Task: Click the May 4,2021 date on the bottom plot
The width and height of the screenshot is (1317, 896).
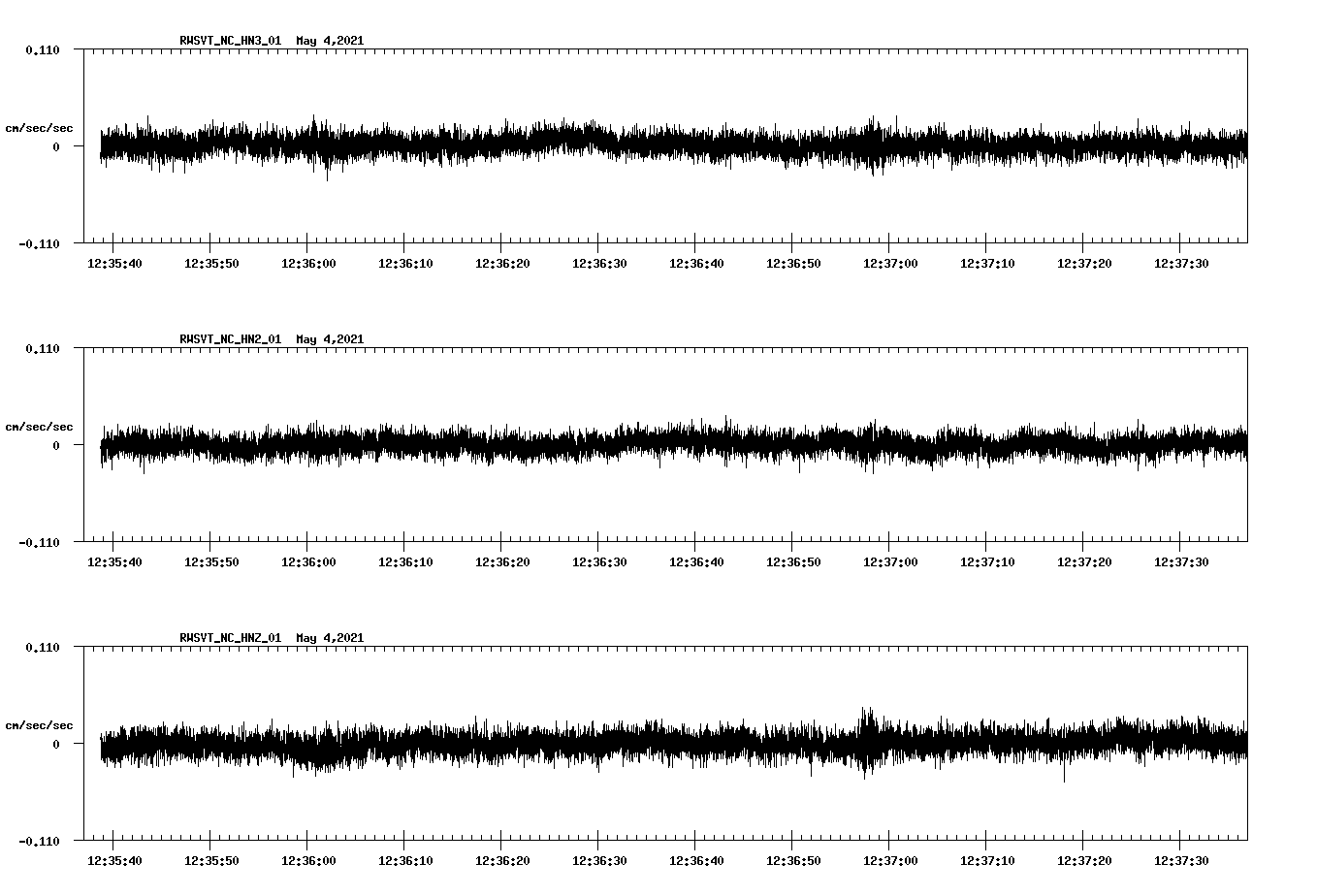Action: [x=331, y=637]
